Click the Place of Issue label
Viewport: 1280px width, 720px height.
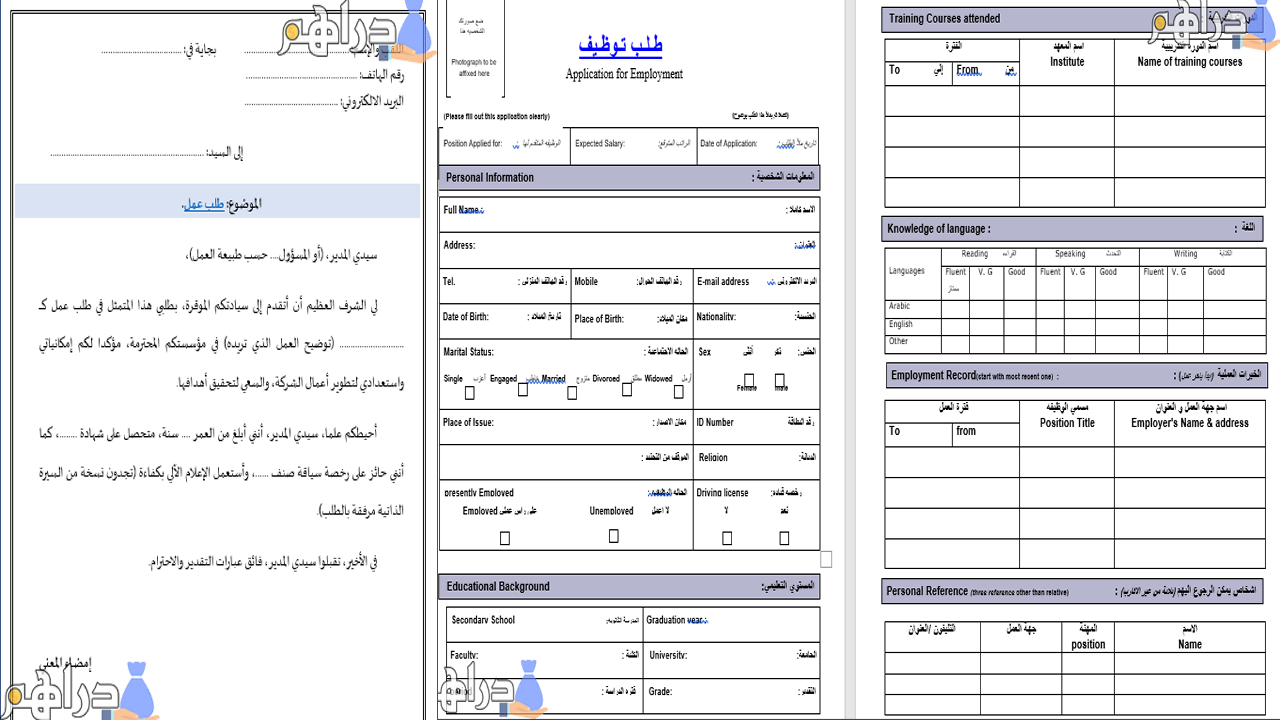(x=468, y=422)
